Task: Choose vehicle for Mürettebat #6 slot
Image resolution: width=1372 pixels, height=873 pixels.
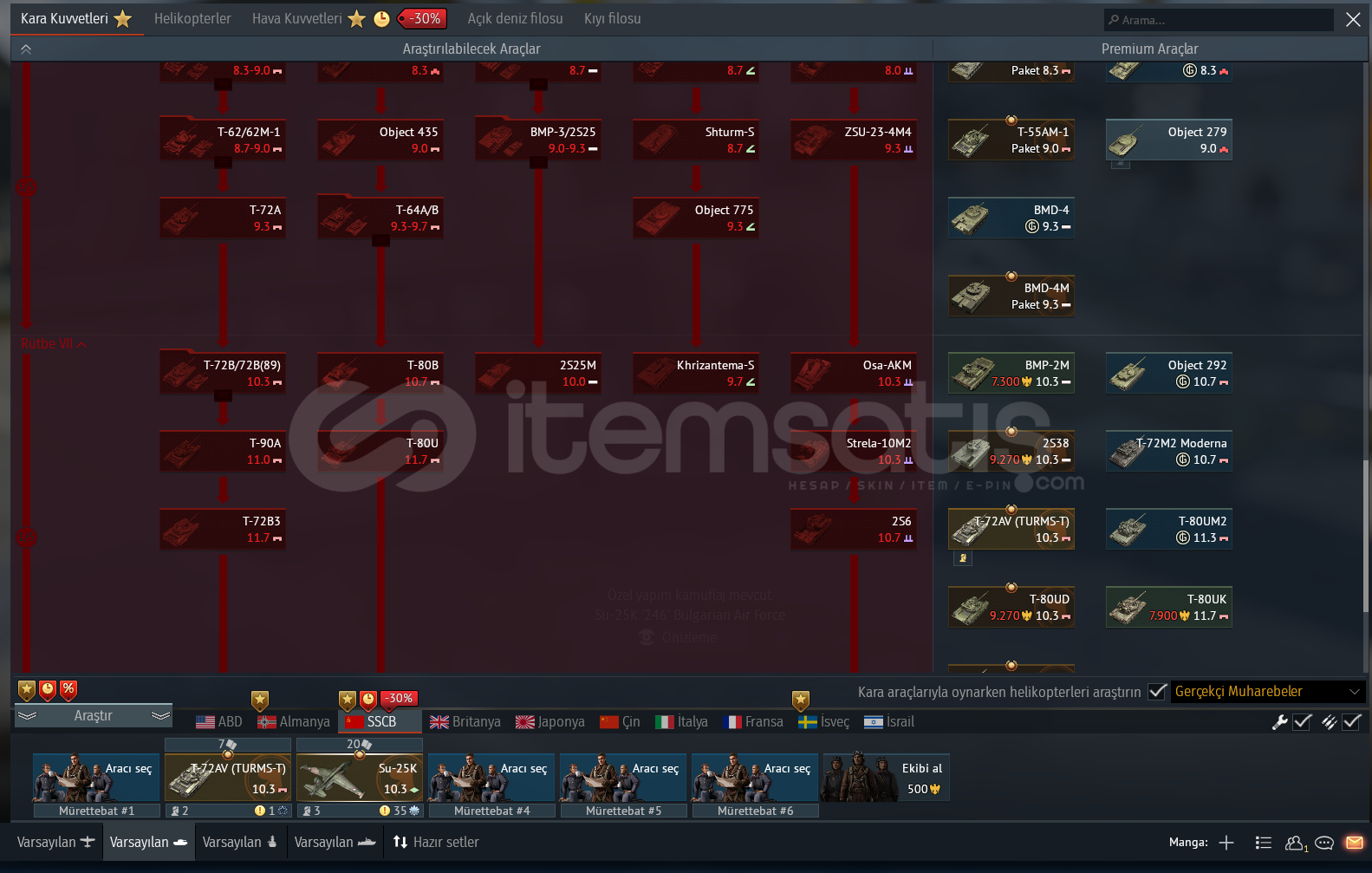Action: pos(755,777)
